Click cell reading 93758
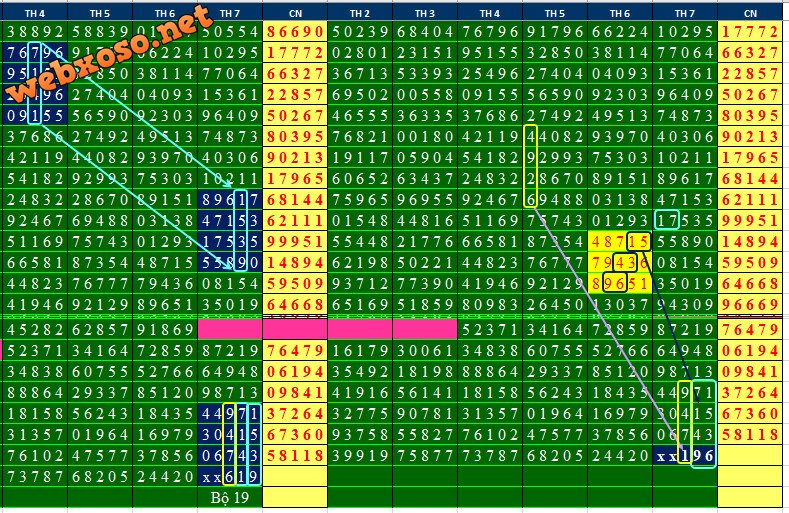The height and width of the screenshot is (513, 789). click(360, 434)
